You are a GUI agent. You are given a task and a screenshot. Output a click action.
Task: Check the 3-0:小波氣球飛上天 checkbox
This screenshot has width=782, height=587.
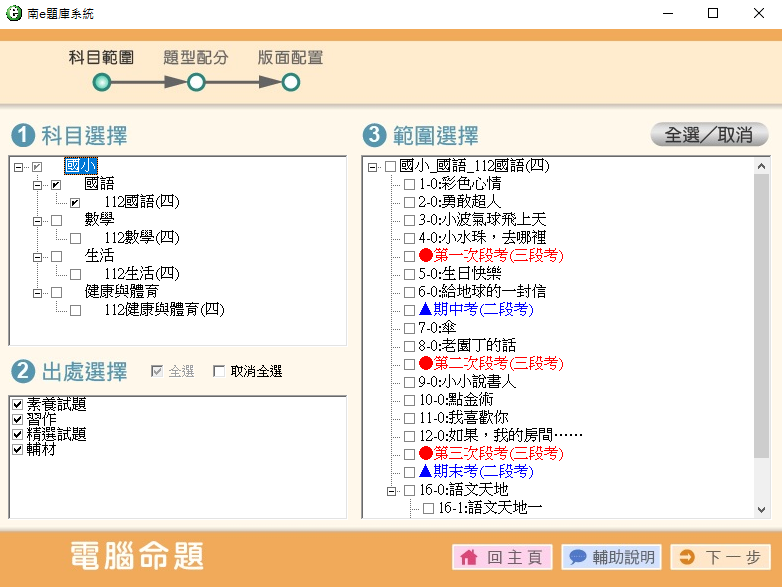(409, 220)
